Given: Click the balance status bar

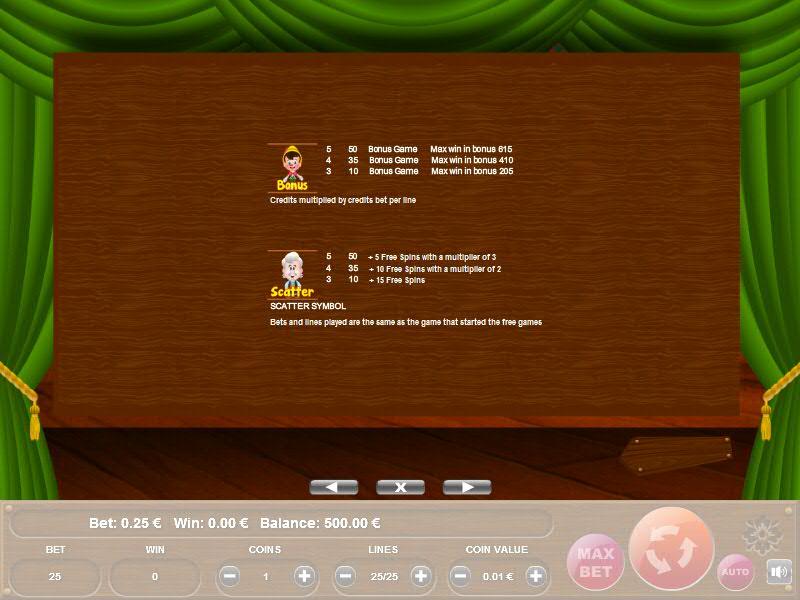Looking at the screenshot, I should (280, 523).
